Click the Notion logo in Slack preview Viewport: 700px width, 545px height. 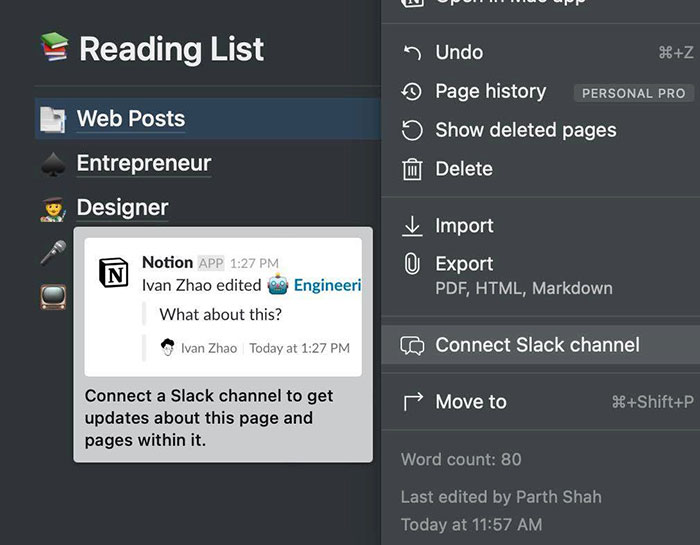114,273
